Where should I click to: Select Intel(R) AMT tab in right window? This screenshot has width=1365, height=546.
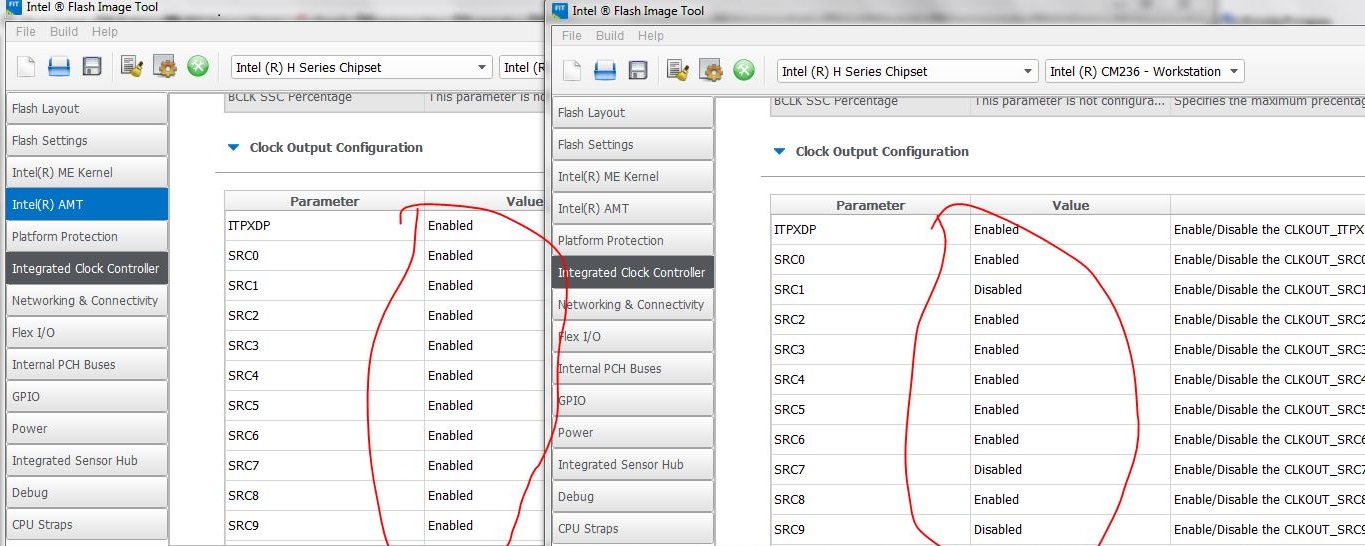[x=633, y=209]
